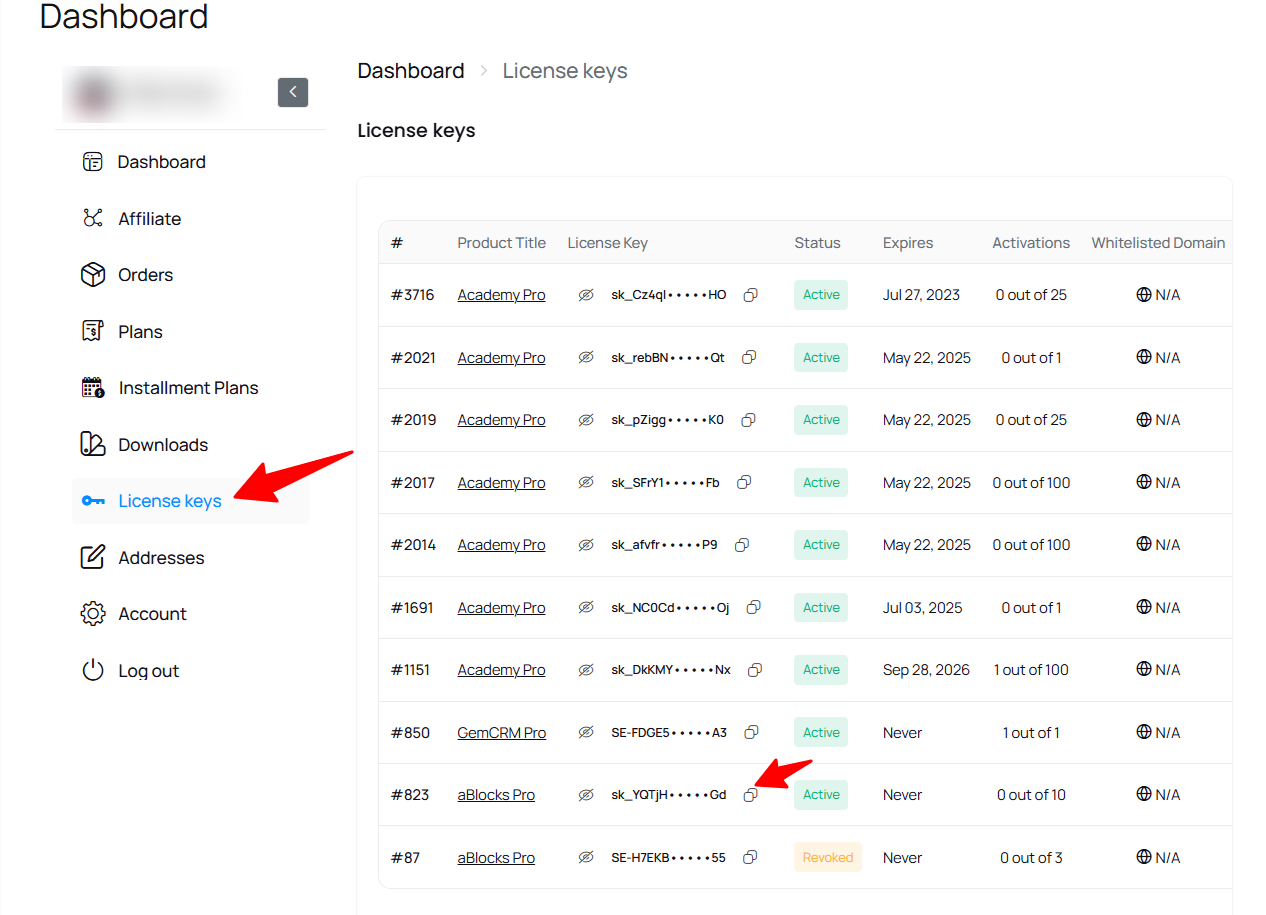Copy license key sk_SFrY1 for #2017

pyautogui.click(x=744, y=483)
